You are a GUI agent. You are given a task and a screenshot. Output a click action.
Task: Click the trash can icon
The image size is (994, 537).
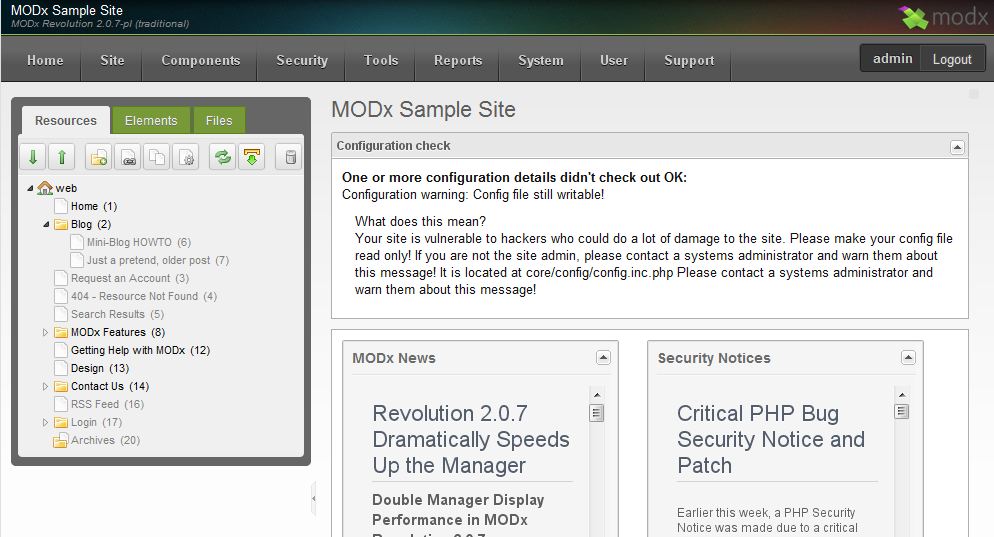click(x=290, y=157)
